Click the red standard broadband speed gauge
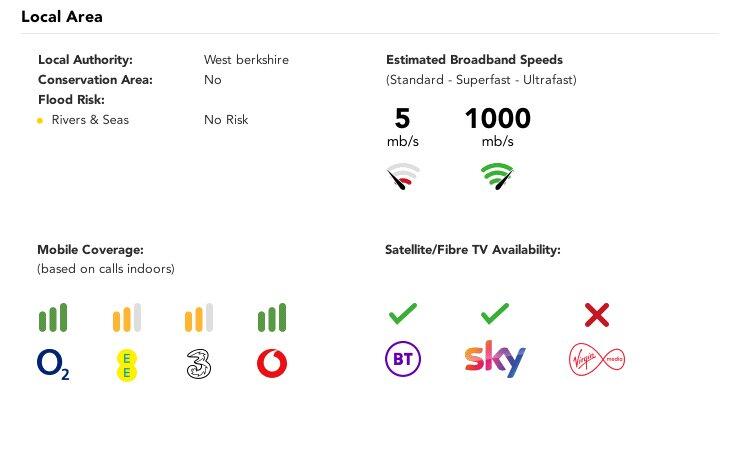Image resolution: width=740 pixels, height=473 pixels. point(403,178)
